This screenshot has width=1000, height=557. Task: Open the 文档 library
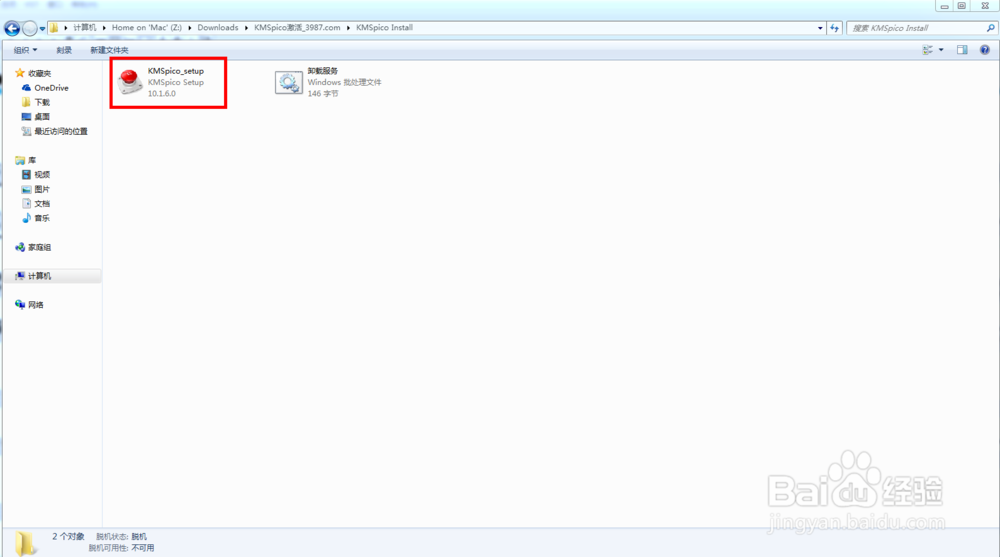click(36, 204)
